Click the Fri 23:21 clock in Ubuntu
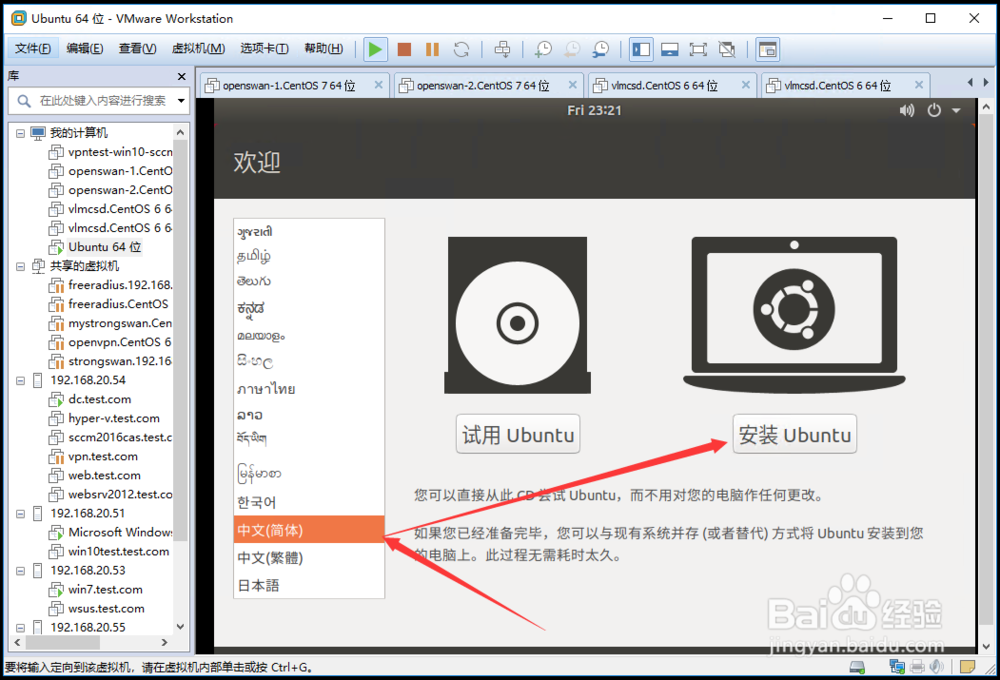The height and width of the screenshot is (680, 1000). (x=594, y=110)
